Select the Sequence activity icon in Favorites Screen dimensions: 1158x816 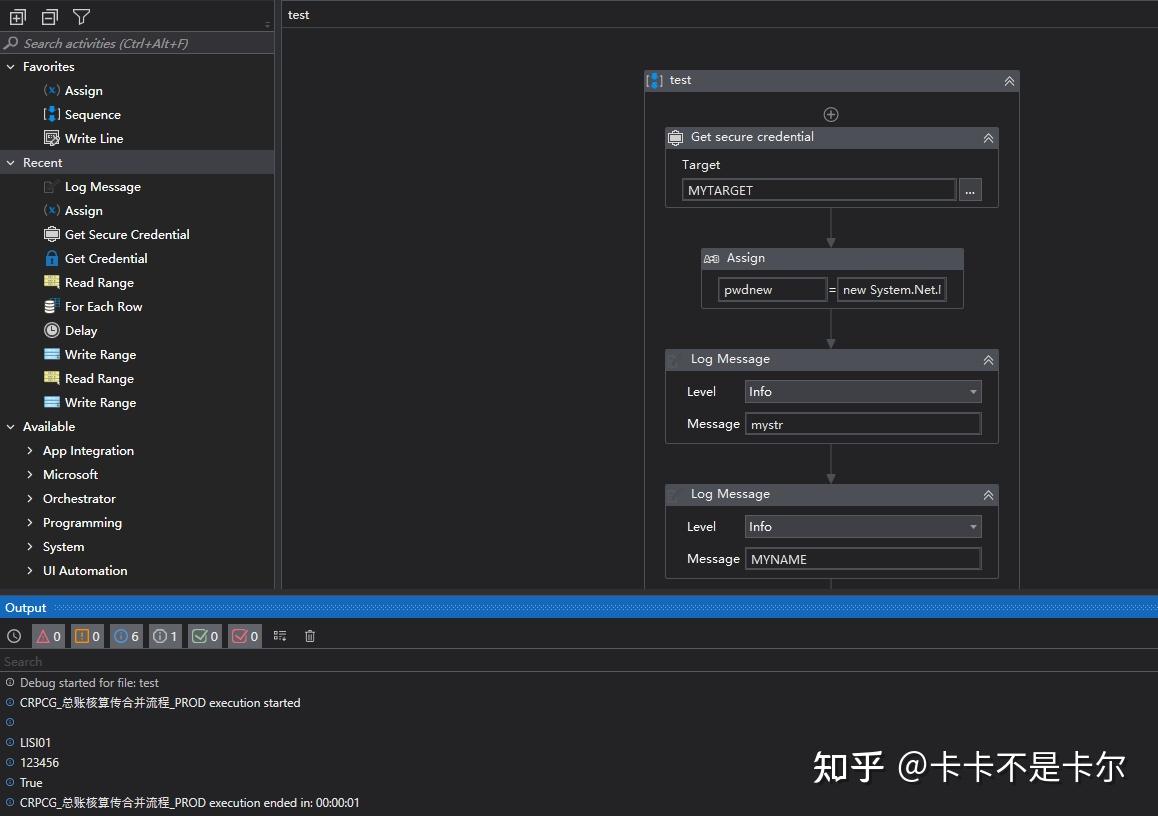click(x=52, y=114)
